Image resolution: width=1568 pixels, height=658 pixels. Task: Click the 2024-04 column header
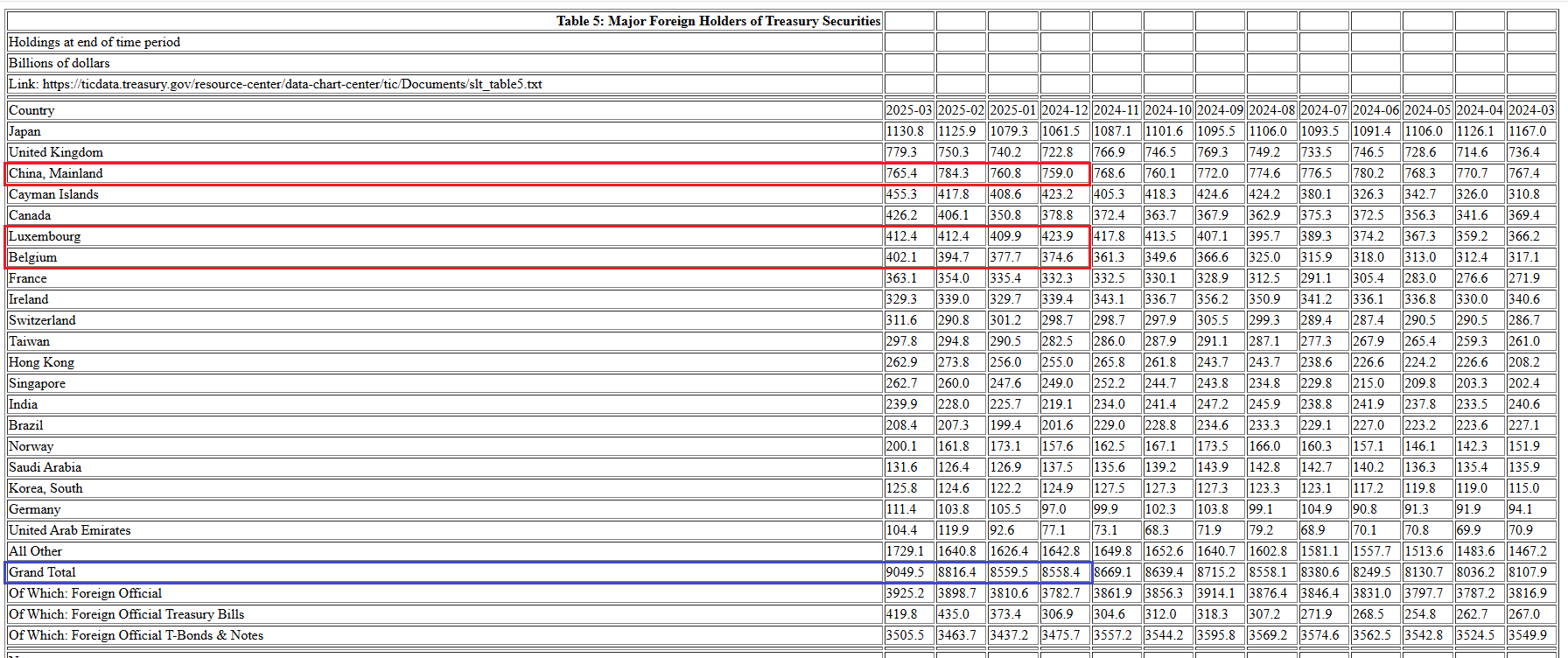pos(1480,110)
